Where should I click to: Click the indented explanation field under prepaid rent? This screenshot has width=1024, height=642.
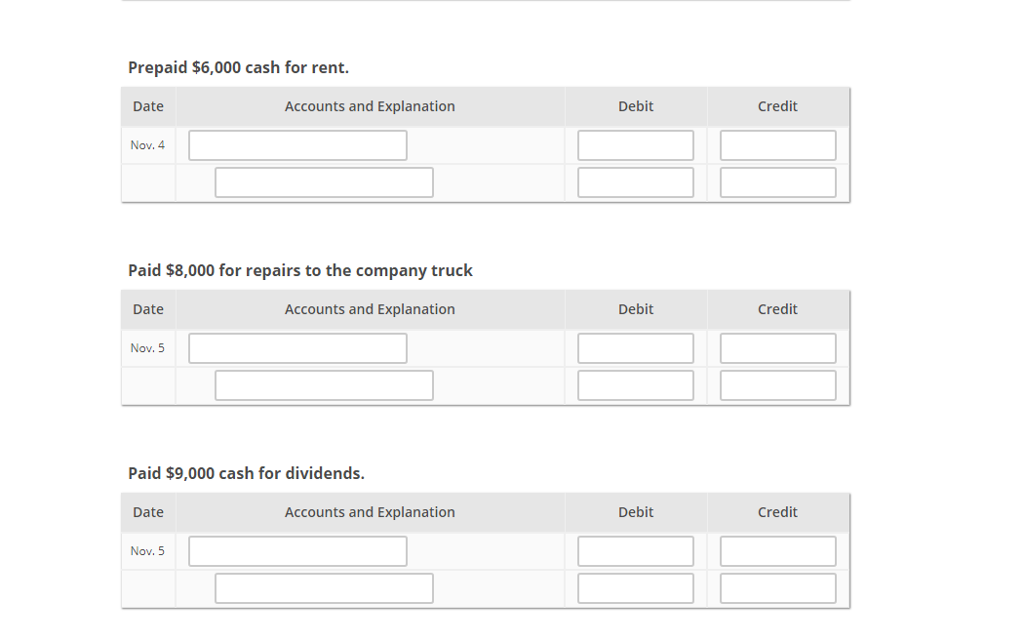point(324,181)
